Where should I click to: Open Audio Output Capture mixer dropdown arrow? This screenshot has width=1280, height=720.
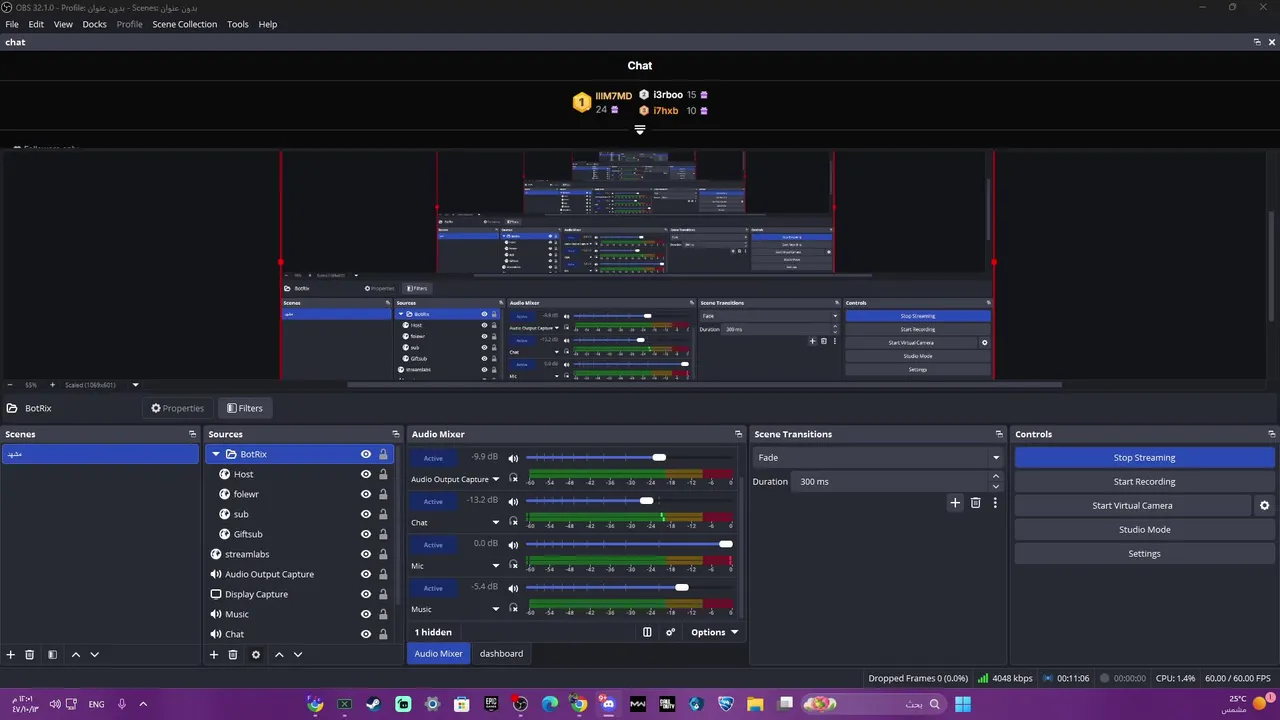495,479
